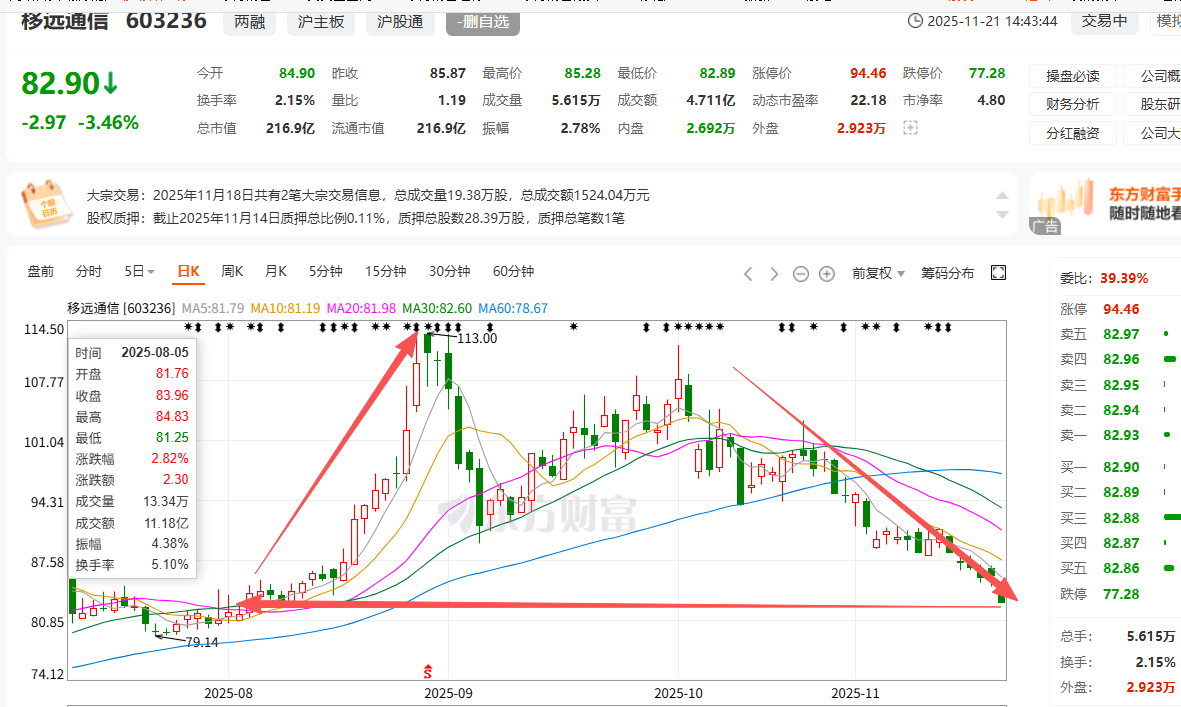
Task: Open the calendar note icon
Action: (x=48, y=203)
